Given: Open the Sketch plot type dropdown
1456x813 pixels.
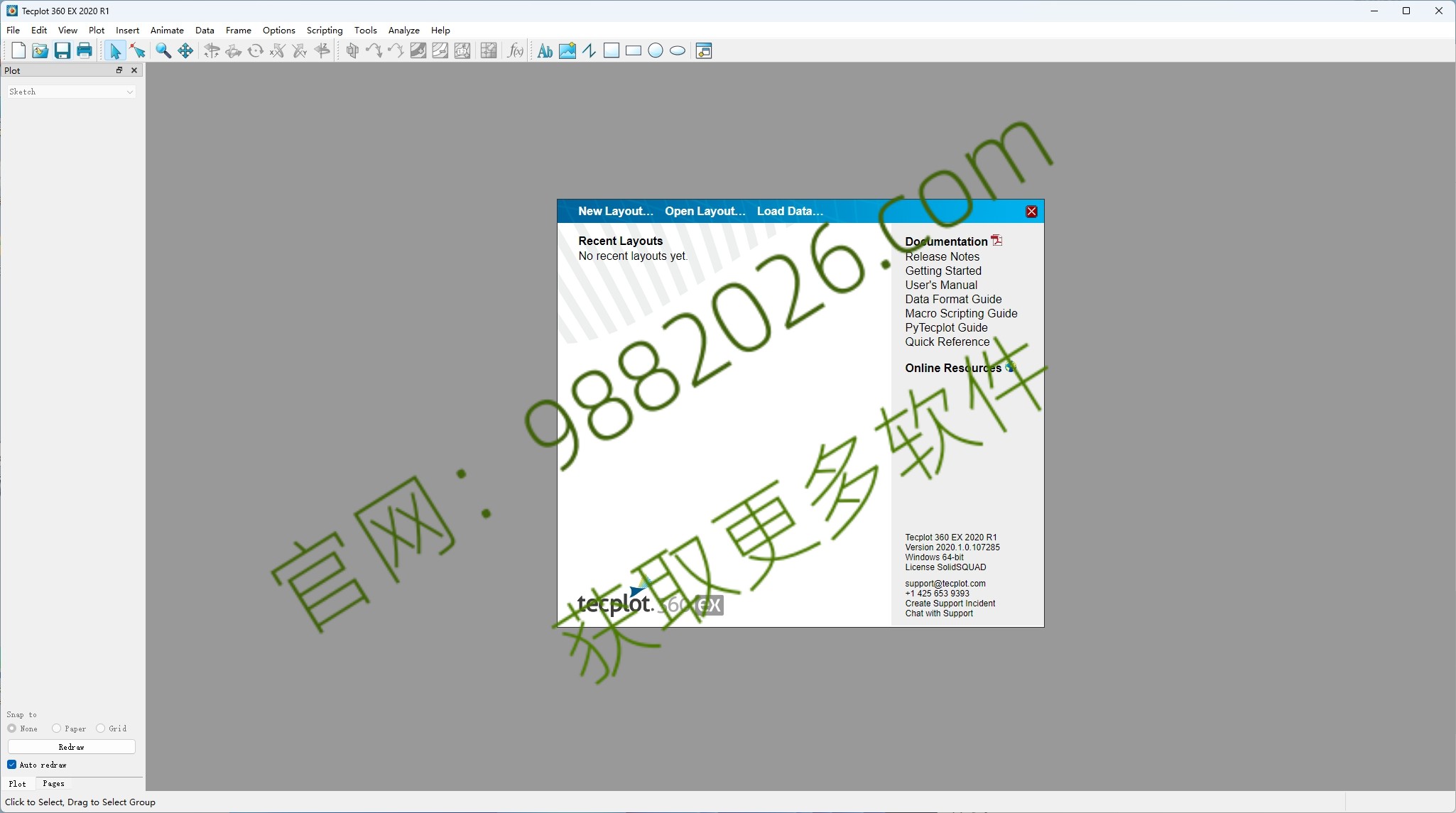Looking at the screenshot, I should tap(71, 92).
